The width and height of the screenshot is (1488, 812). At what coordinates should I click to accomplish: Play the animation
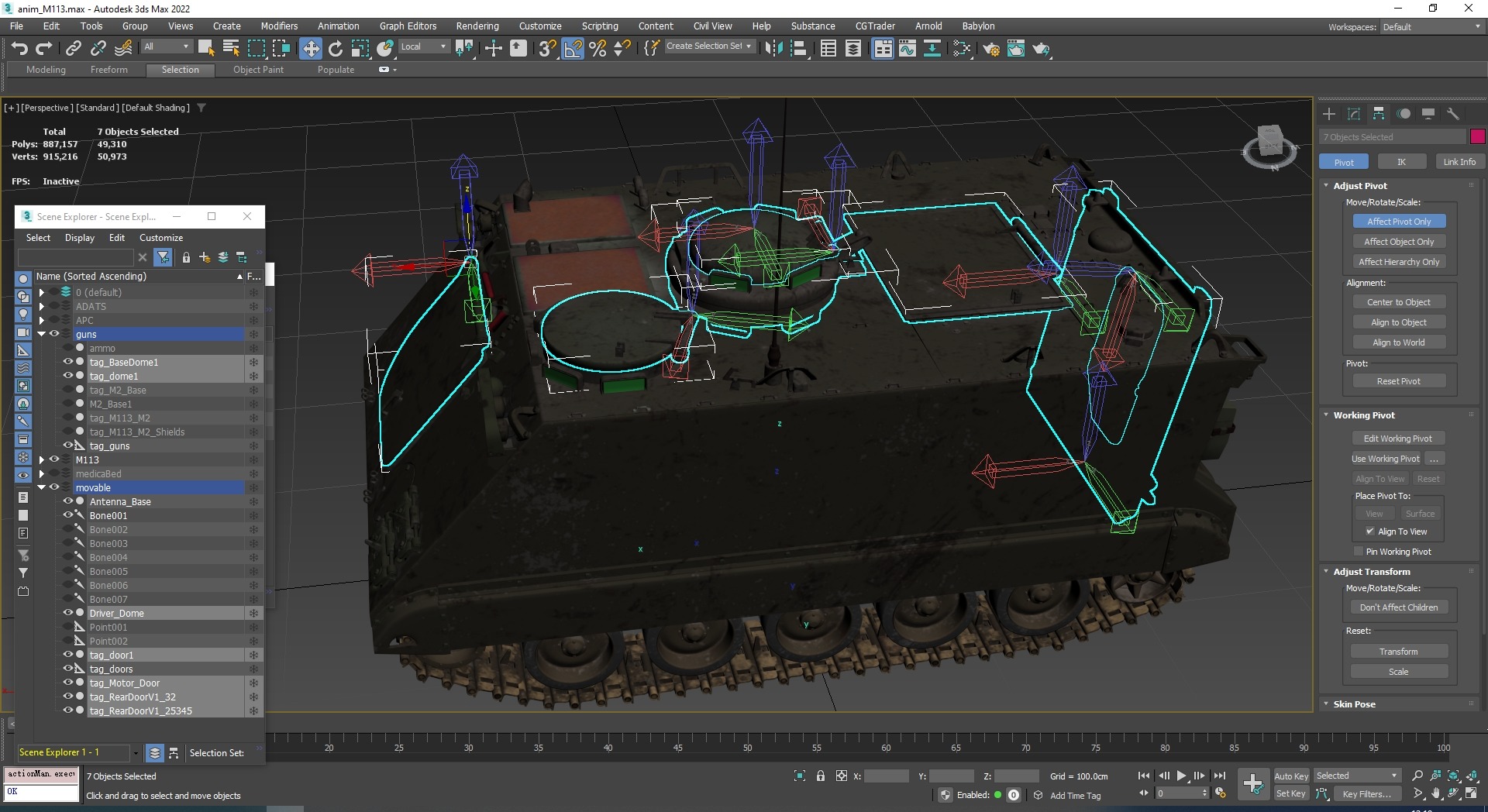coord(1181,776)
